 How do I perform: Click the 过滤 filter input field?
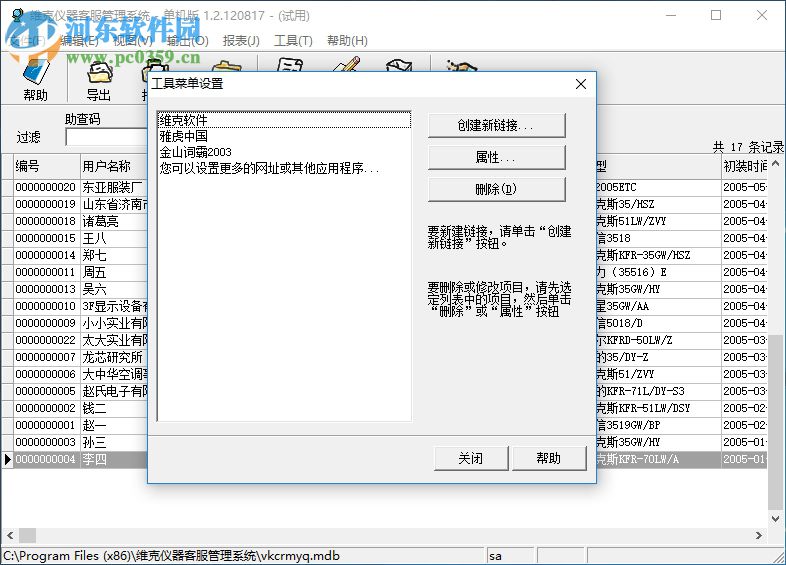pyautogui.click(x=106, y=137)
